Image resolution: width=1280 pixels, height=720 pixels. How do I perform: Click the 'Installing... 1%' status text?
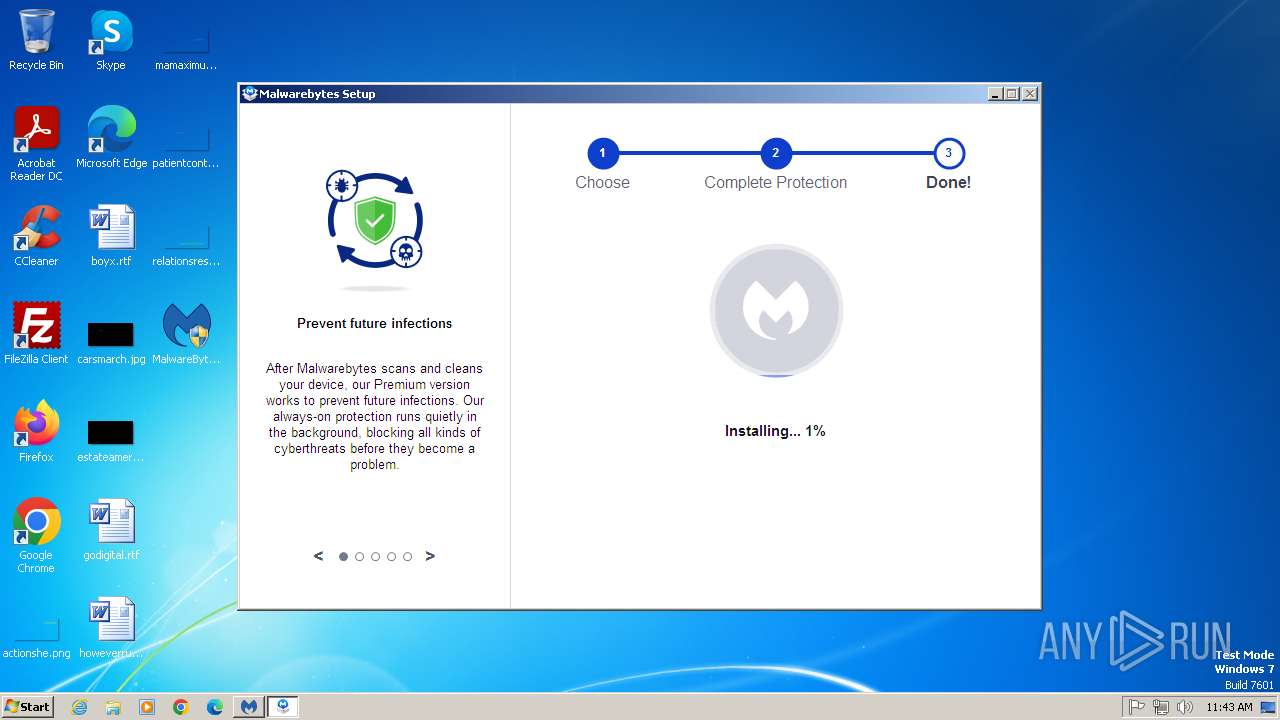(775, 431)
